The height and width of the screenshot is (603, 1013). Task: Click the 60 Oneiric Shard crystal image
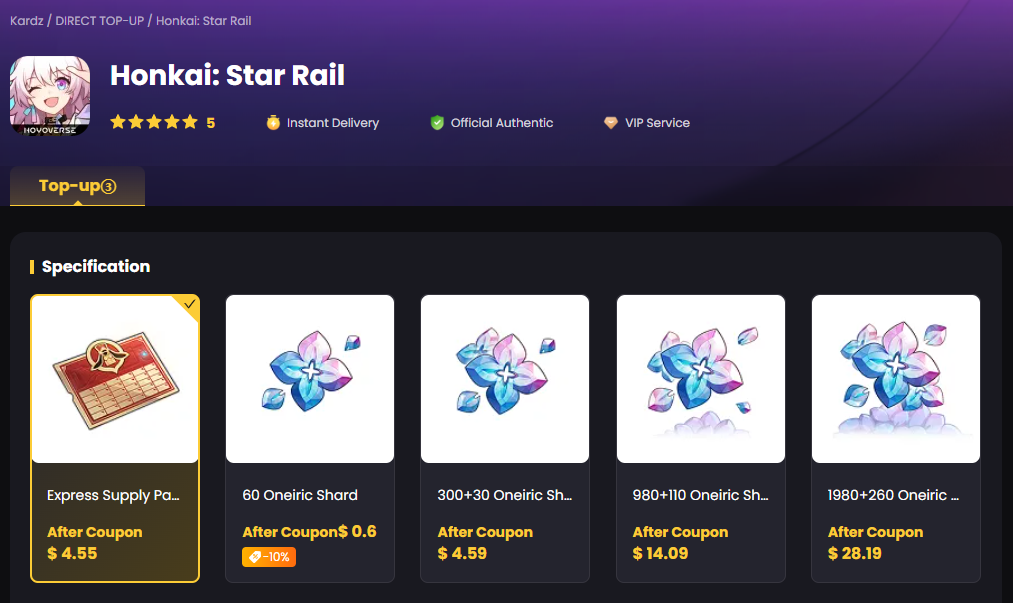click(309, 378)
